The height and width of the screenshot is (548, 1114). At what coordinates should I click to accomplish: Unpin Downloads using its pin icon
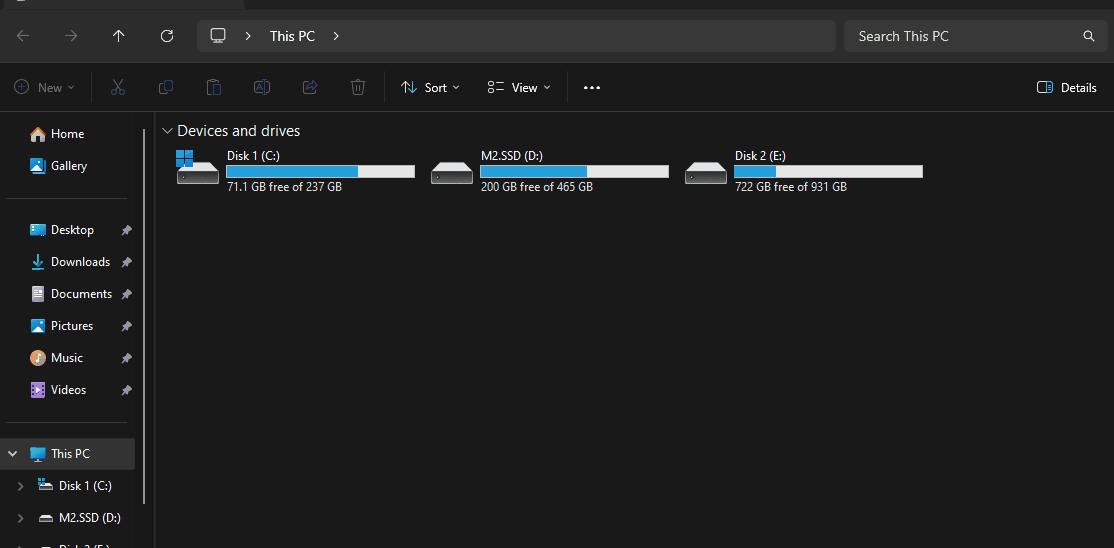pyautogui.click(x=126, y=262)
